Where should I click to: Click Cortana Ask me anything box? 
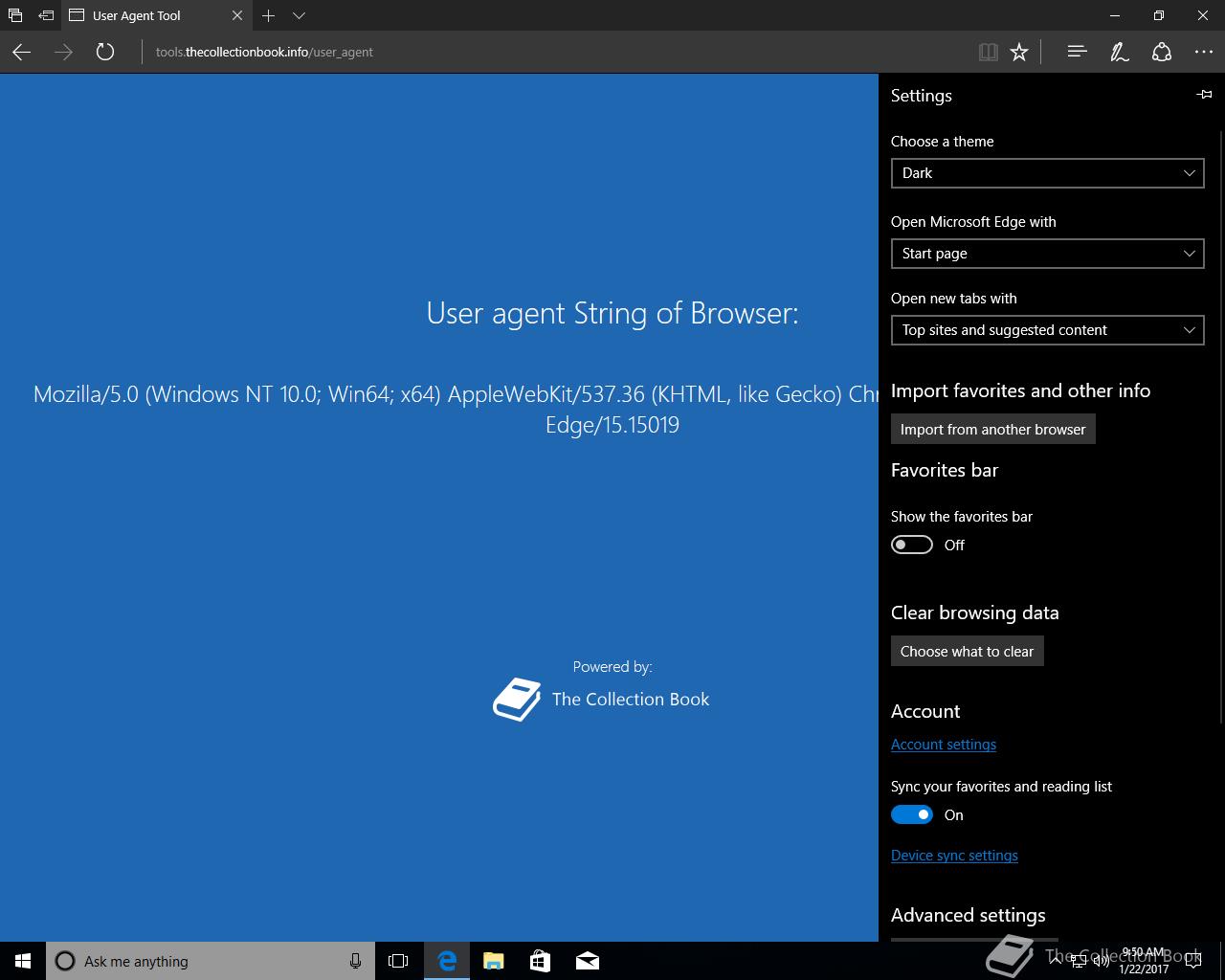pos(209,961)
